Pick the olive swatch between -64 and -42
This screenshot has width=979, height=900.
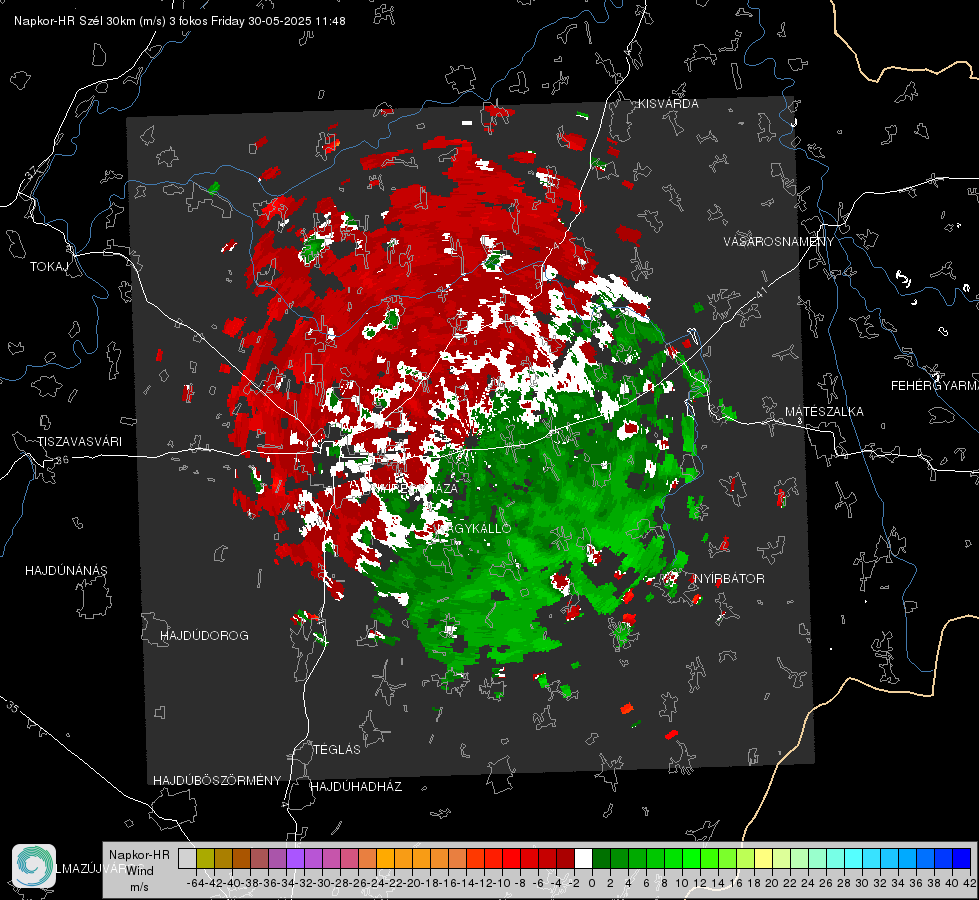point(205,858)
